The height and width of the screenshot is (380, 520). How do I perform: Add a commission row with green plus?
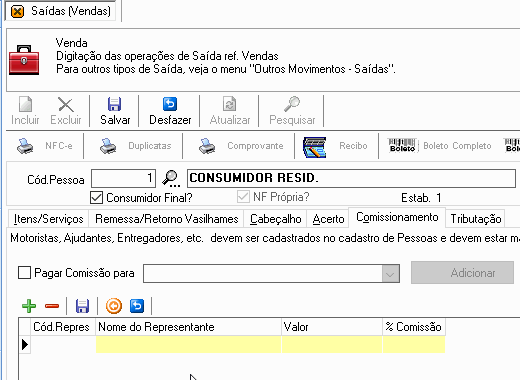[x=29, y=306]
